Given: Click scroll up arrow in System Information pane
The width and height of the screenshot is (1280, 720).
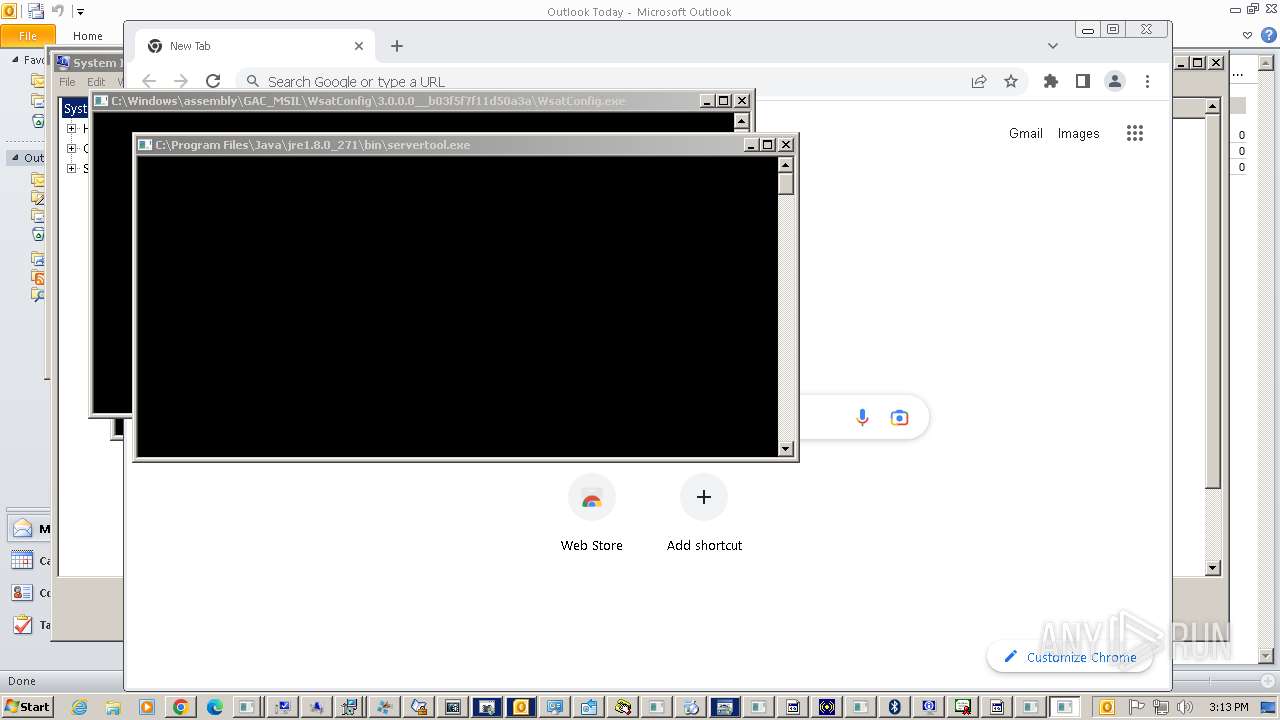Looking at the screenshot, I should pos(1213,106).
